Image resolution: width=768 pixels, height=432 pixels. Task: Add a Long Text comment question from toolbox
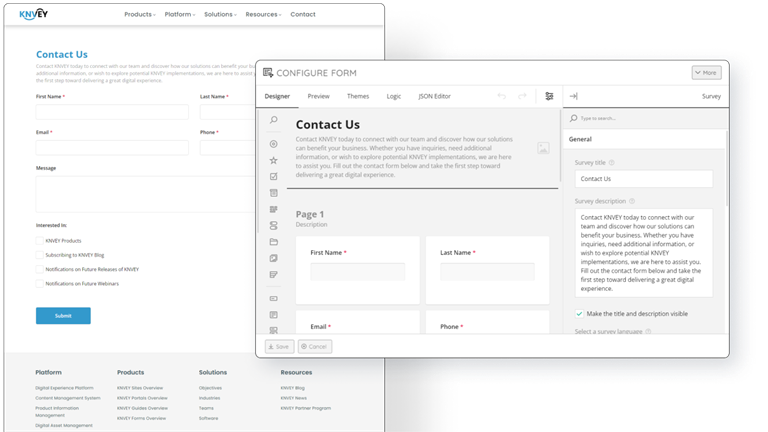274,315
